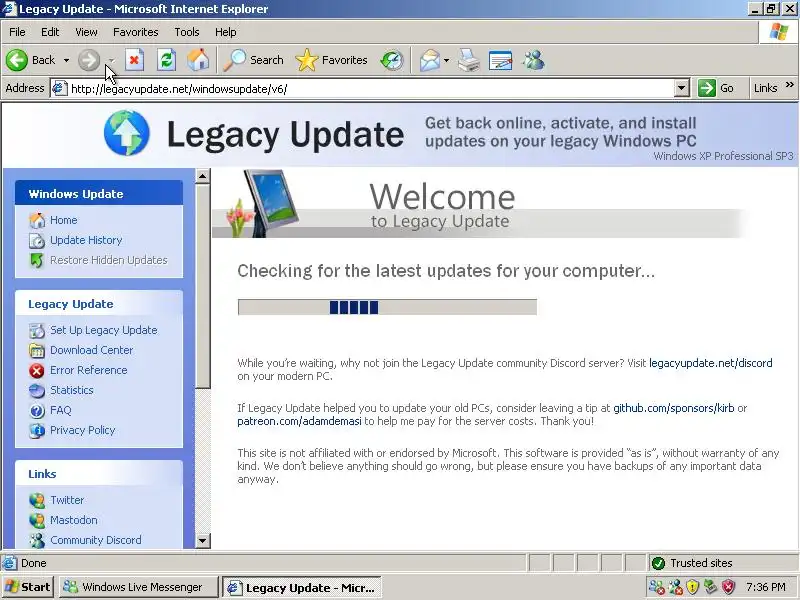Click the sidebar scrollbar down arrow

[203, 540]
